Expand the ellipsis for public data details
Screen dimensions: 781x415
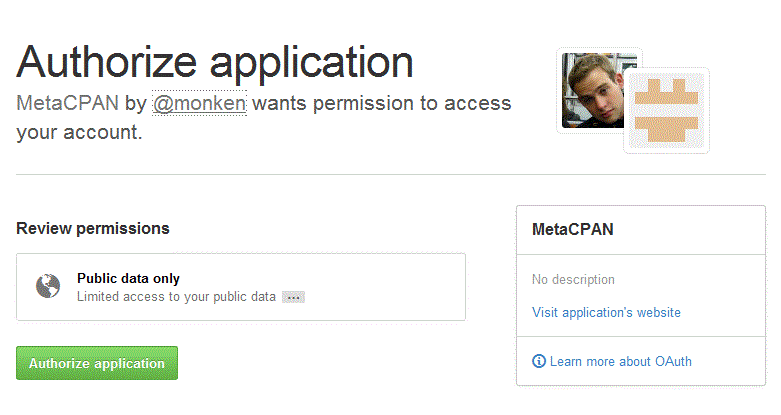pos(293,297)
